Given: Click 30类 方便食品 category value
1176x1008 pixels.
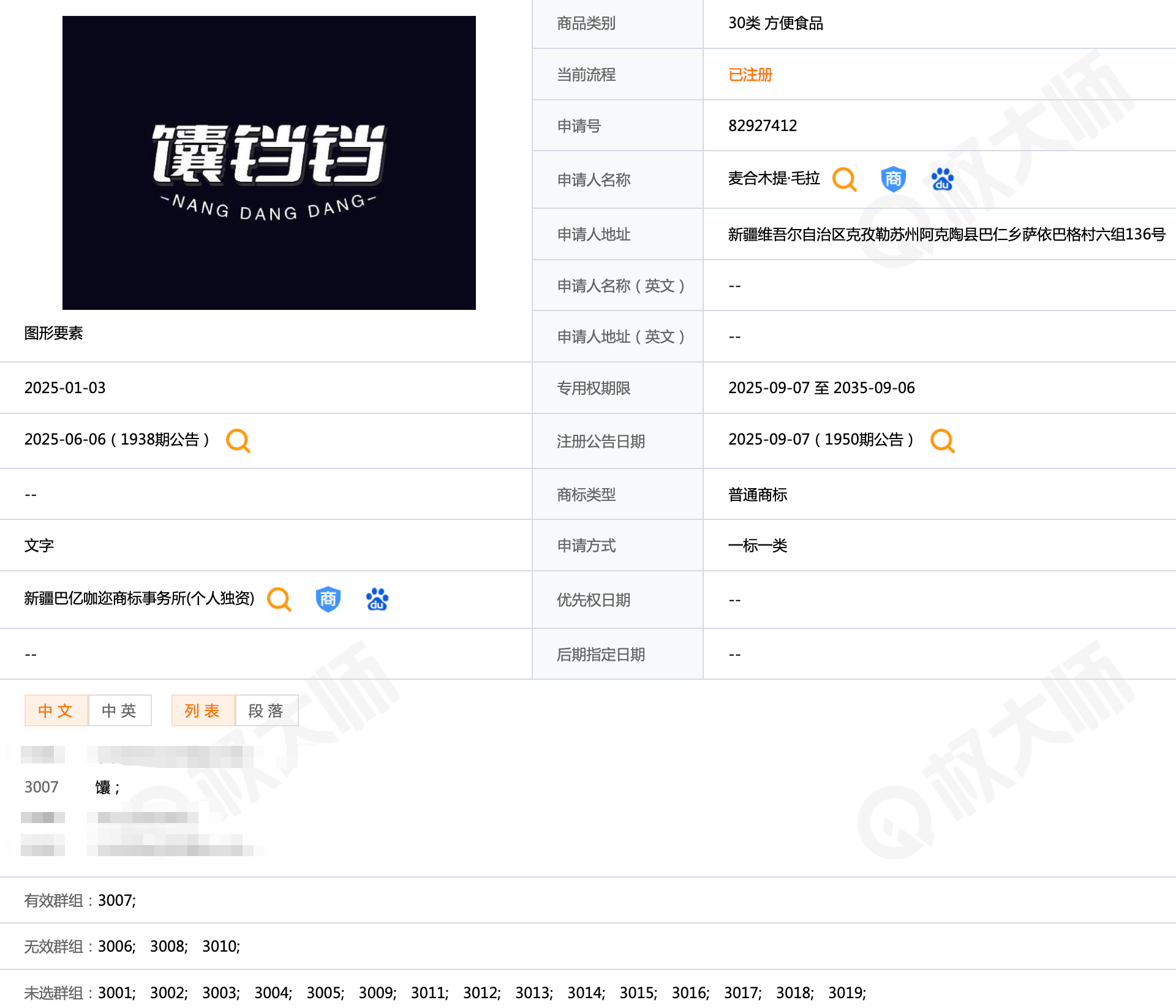Looking at the screenshot, I should (775, 23).
